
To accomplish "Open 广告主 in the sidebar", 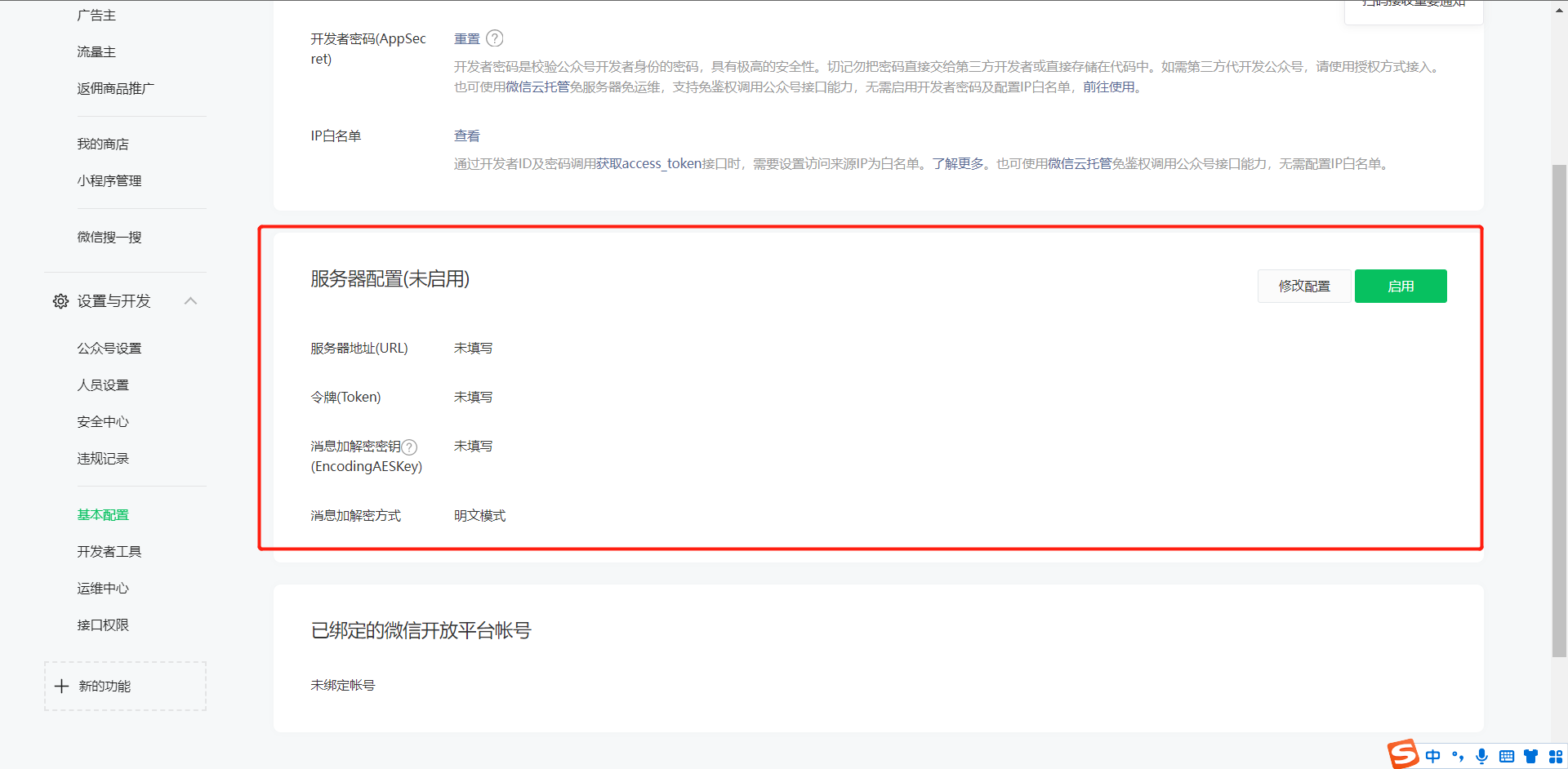I will 96,16.
